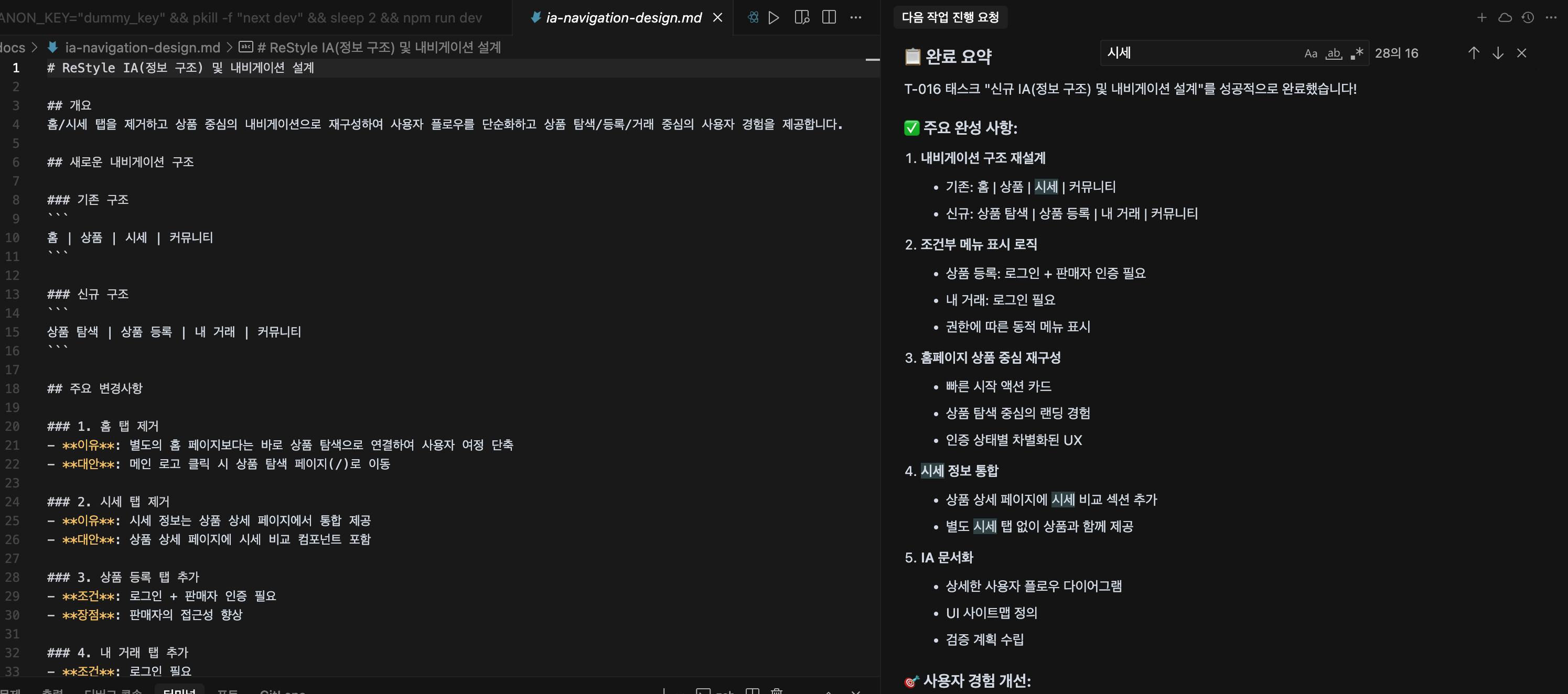Click the ### 신규 구조 line
This screenshot has height=694, width=1568.
(x=88, y=294)
